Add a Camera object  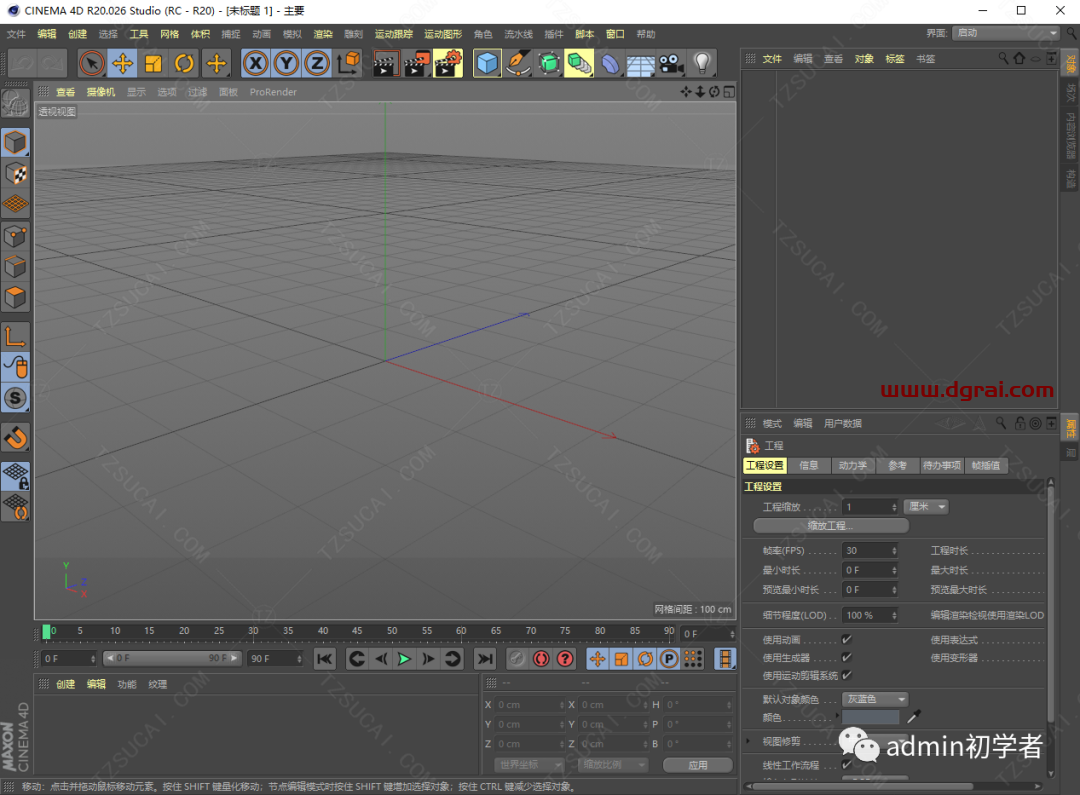[x=672, y=63]
